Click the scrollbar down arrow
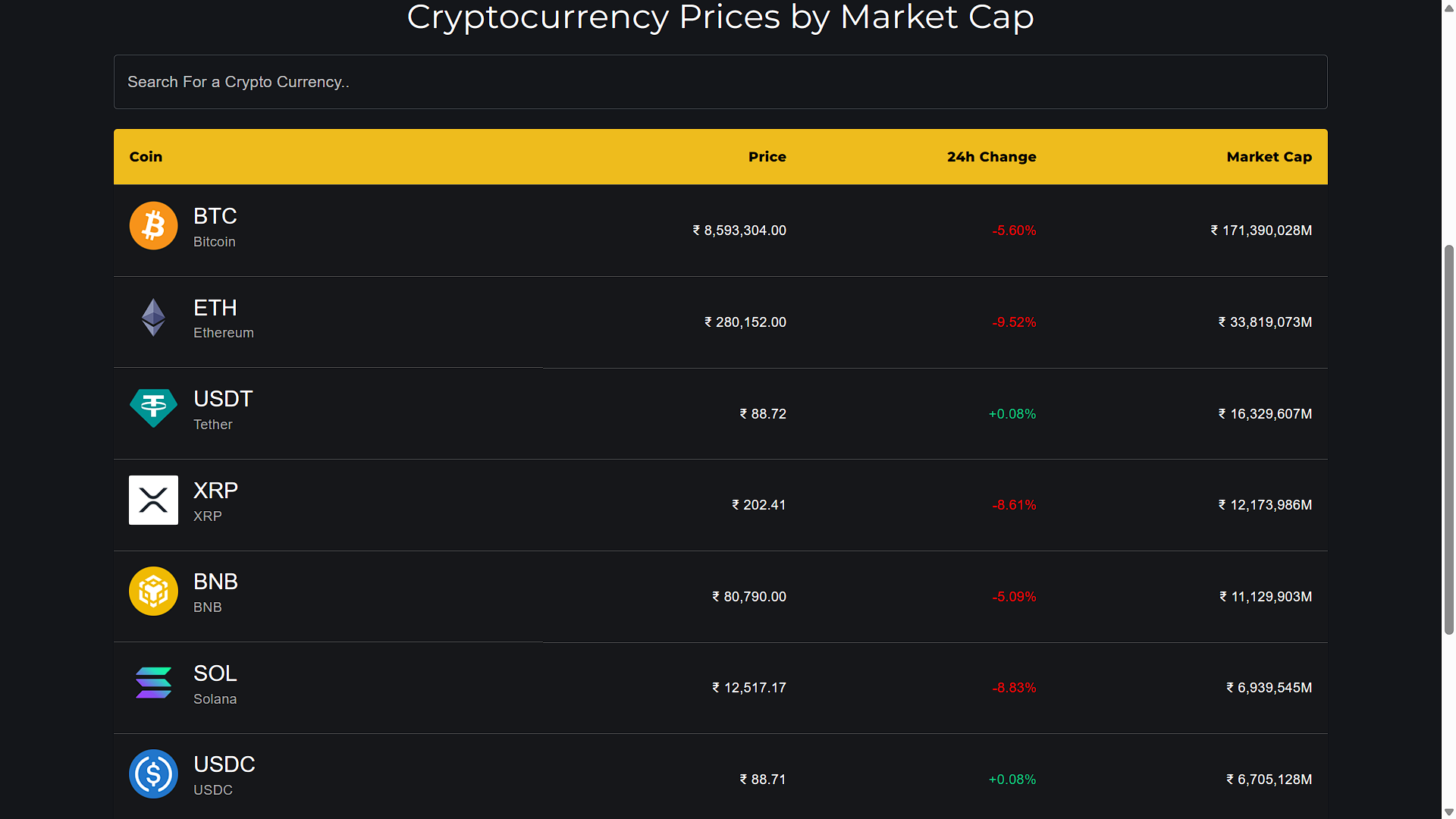1456x819 pixels. [1449, 812]
